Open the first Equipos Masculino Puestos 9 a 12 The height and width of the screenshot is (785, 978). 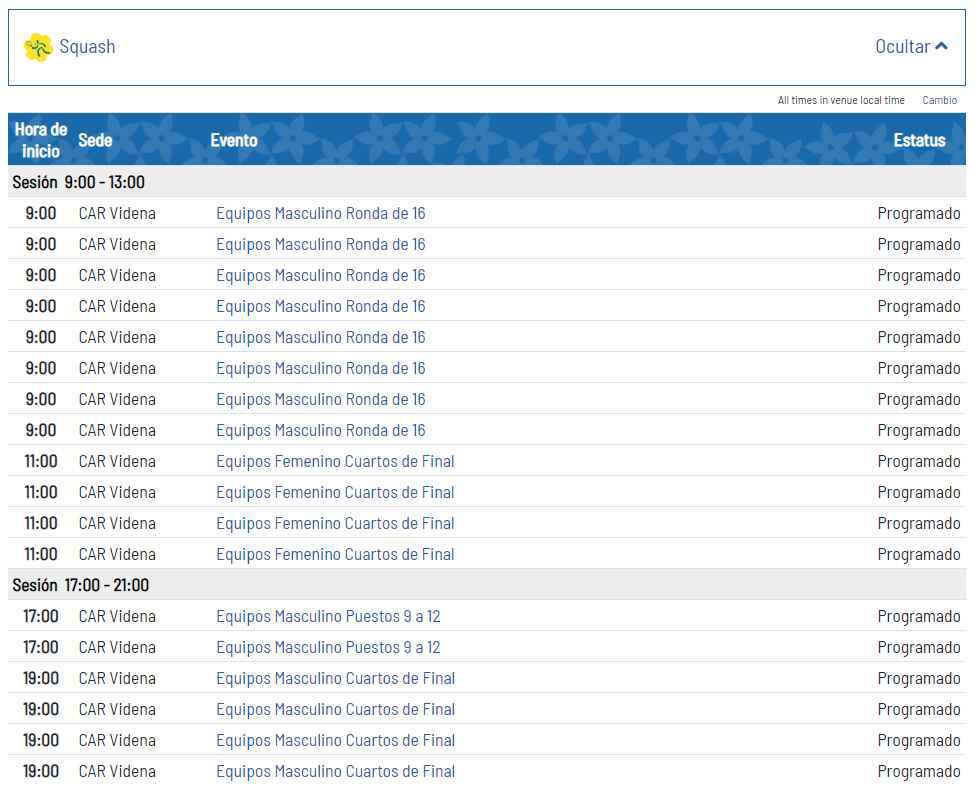328,616
